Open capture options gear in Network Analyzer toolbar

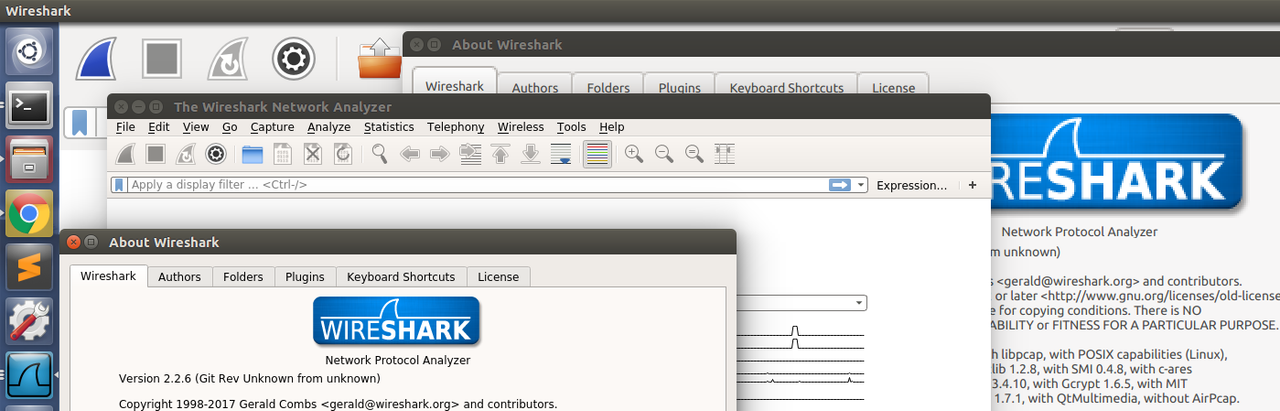click(215, 153)
